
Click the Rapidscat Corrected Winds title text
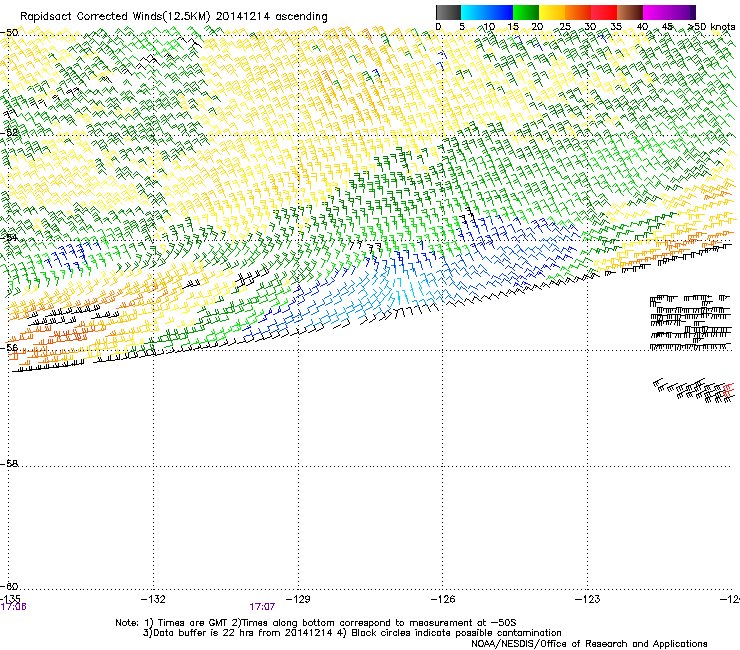174,17
